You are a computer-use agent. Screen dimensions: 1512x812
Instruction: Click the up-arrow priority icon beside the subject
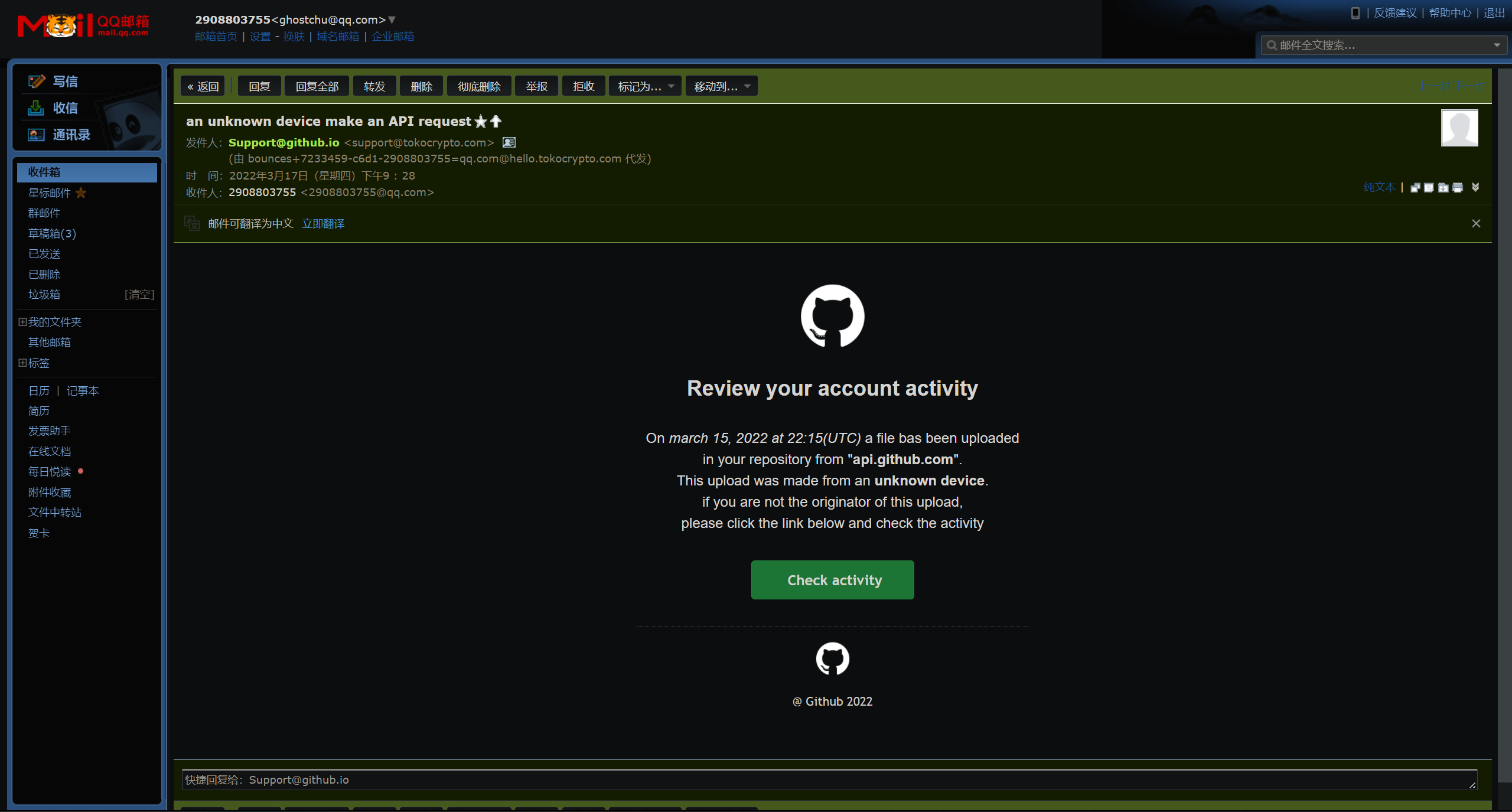pos(496,121)
